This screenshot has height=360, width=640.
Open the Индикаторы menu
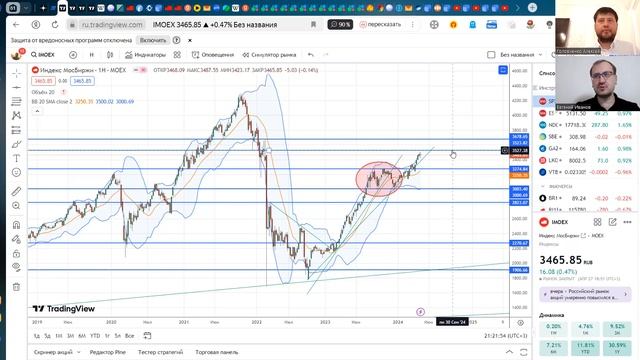point(145,55)
